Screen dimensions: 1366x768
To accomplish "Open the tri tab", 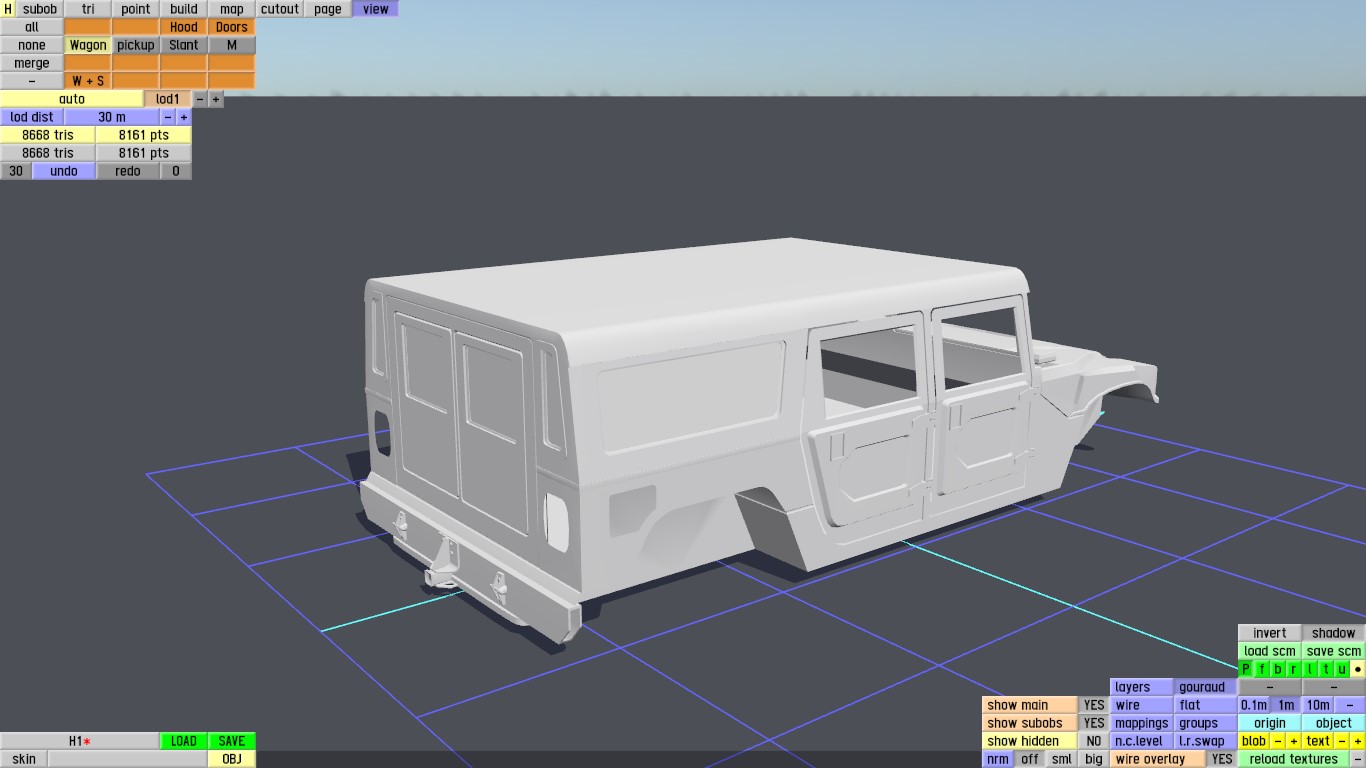I will pyautogui.click(x=88, y=9).
